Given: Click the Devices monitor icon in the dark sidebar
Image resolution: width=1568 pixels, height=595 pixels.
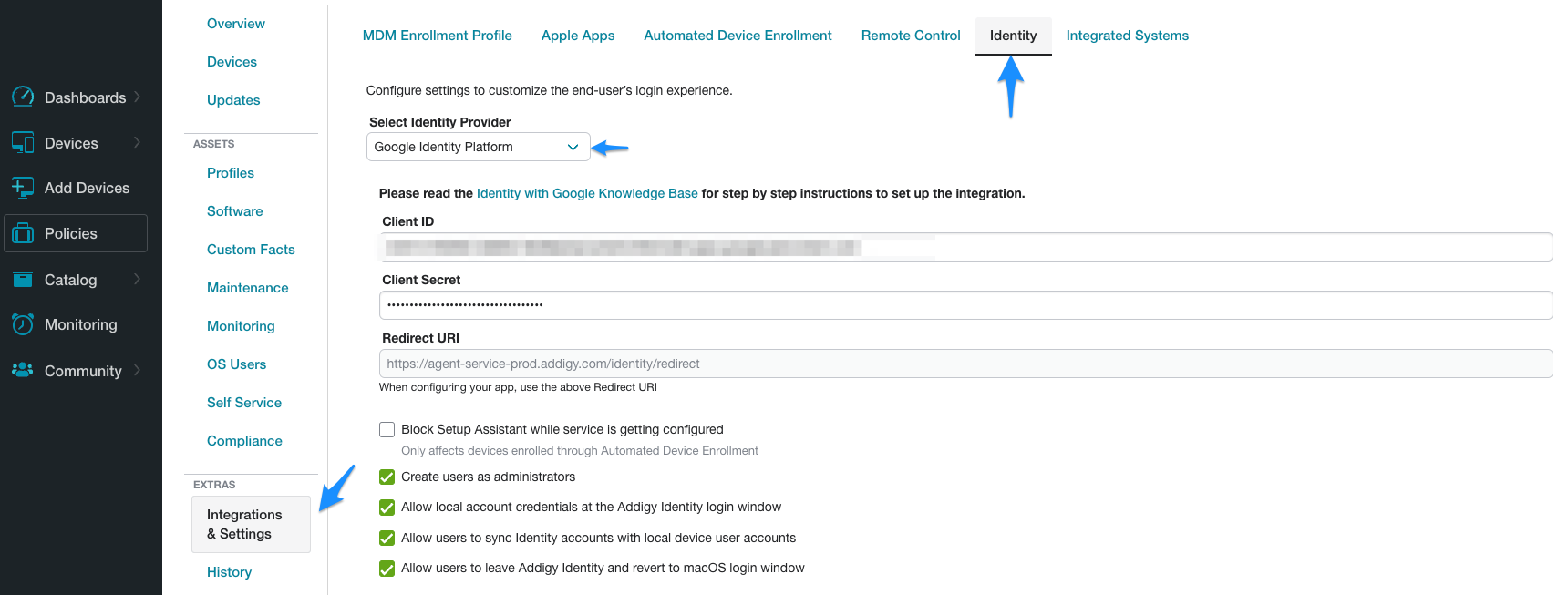Looking at the screenshot, I should point(23,142).
